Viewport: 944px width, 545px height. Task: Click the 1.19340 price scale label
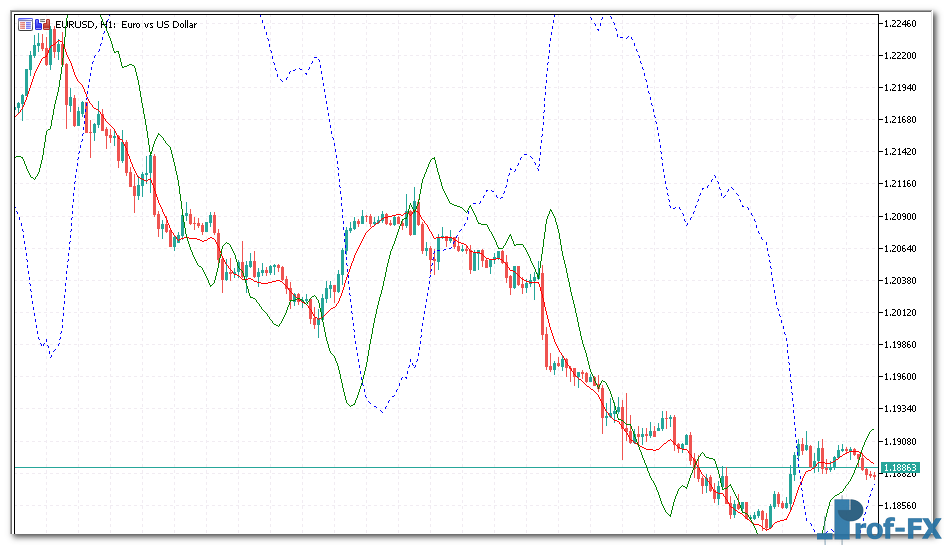tap(902, 408)
